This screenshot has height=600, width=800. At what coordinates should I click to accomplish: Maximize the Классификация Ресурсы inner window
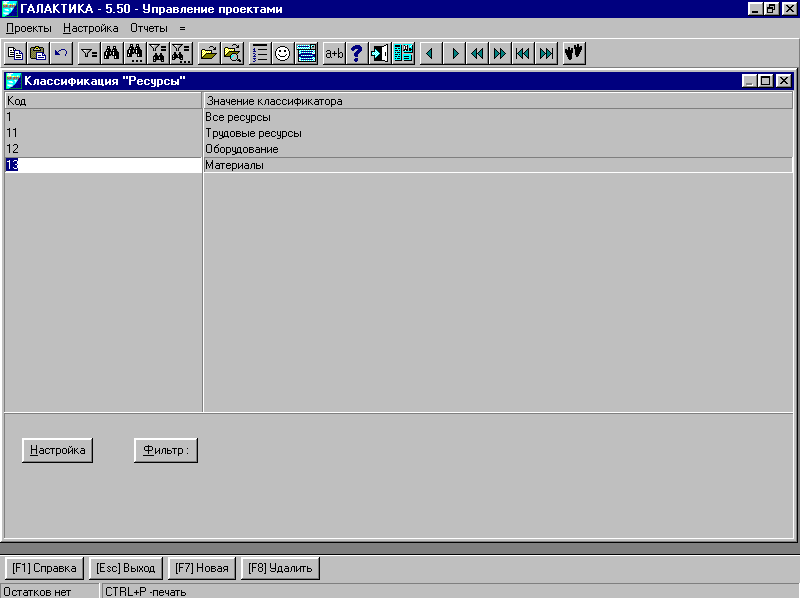click(x=766, y=81)
